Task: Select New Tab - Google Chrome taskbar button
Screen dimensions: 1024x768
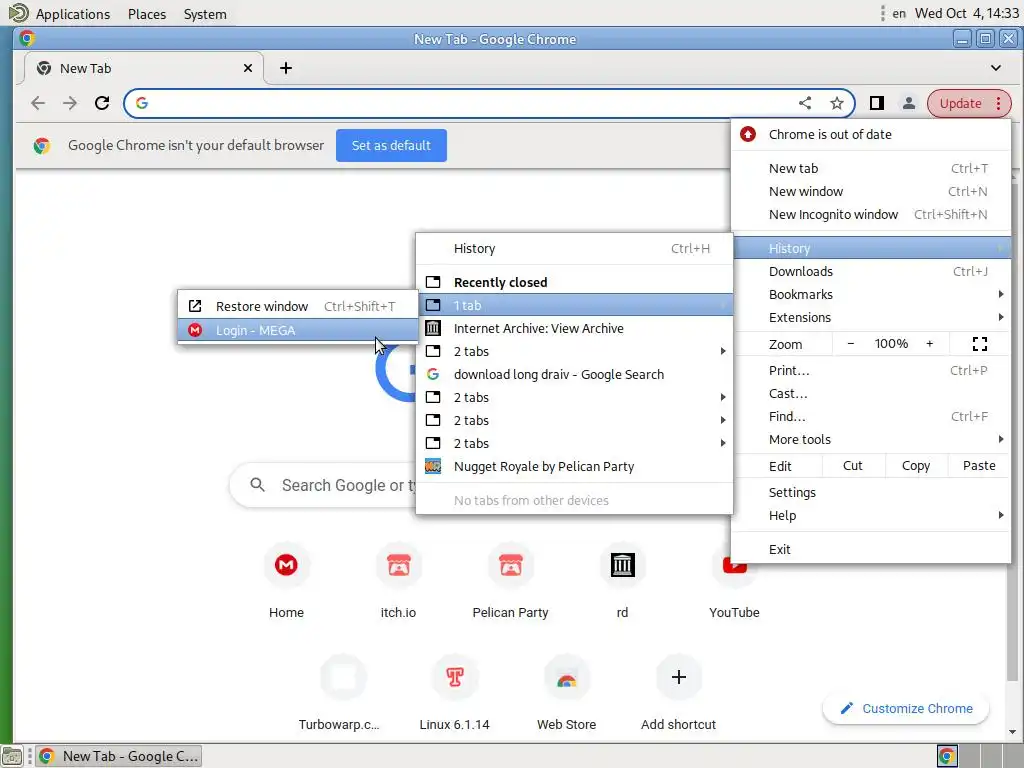Action: click(x=118, y=756)
